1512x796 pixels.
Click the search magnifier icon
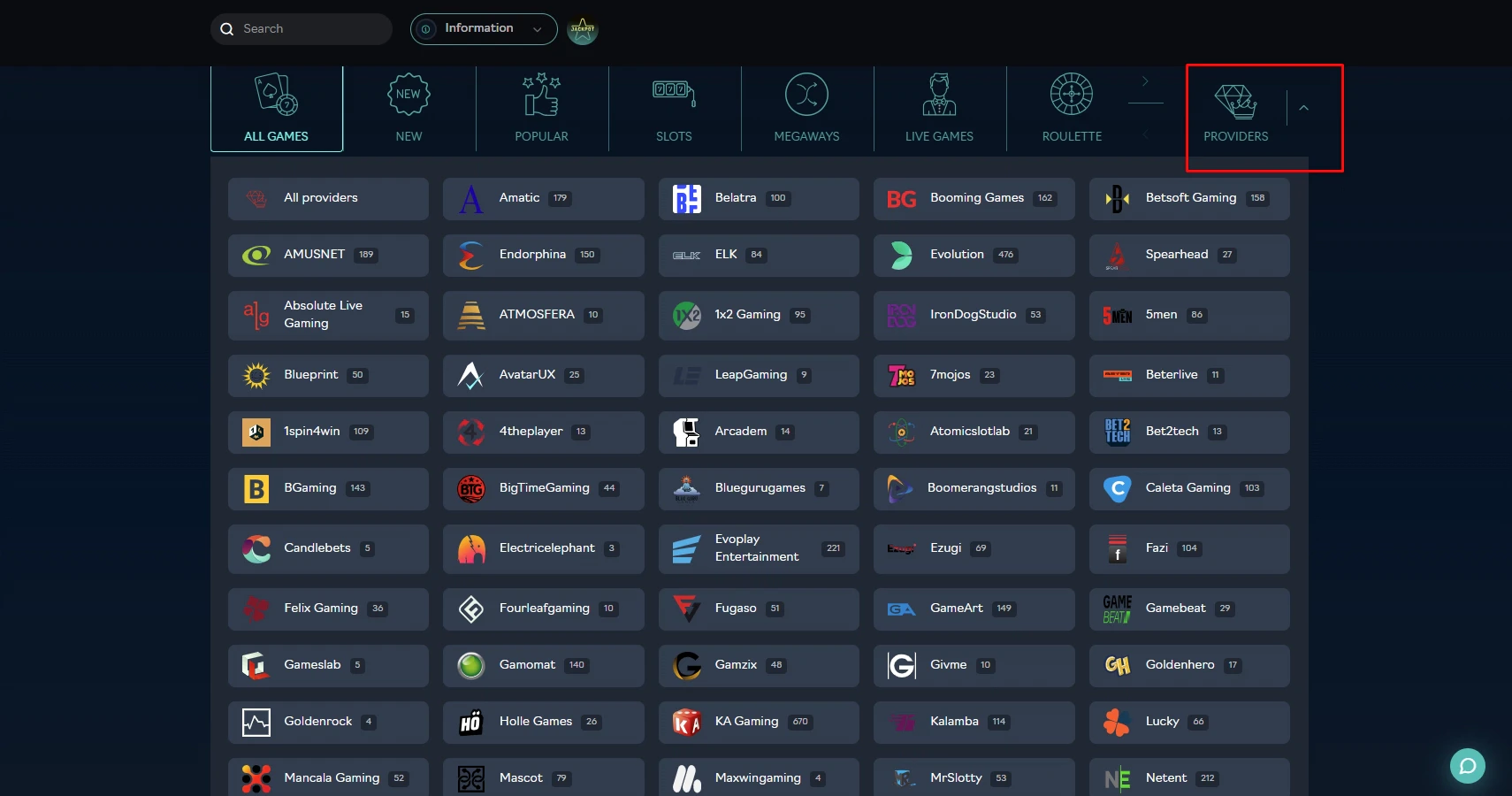[227, 29]
